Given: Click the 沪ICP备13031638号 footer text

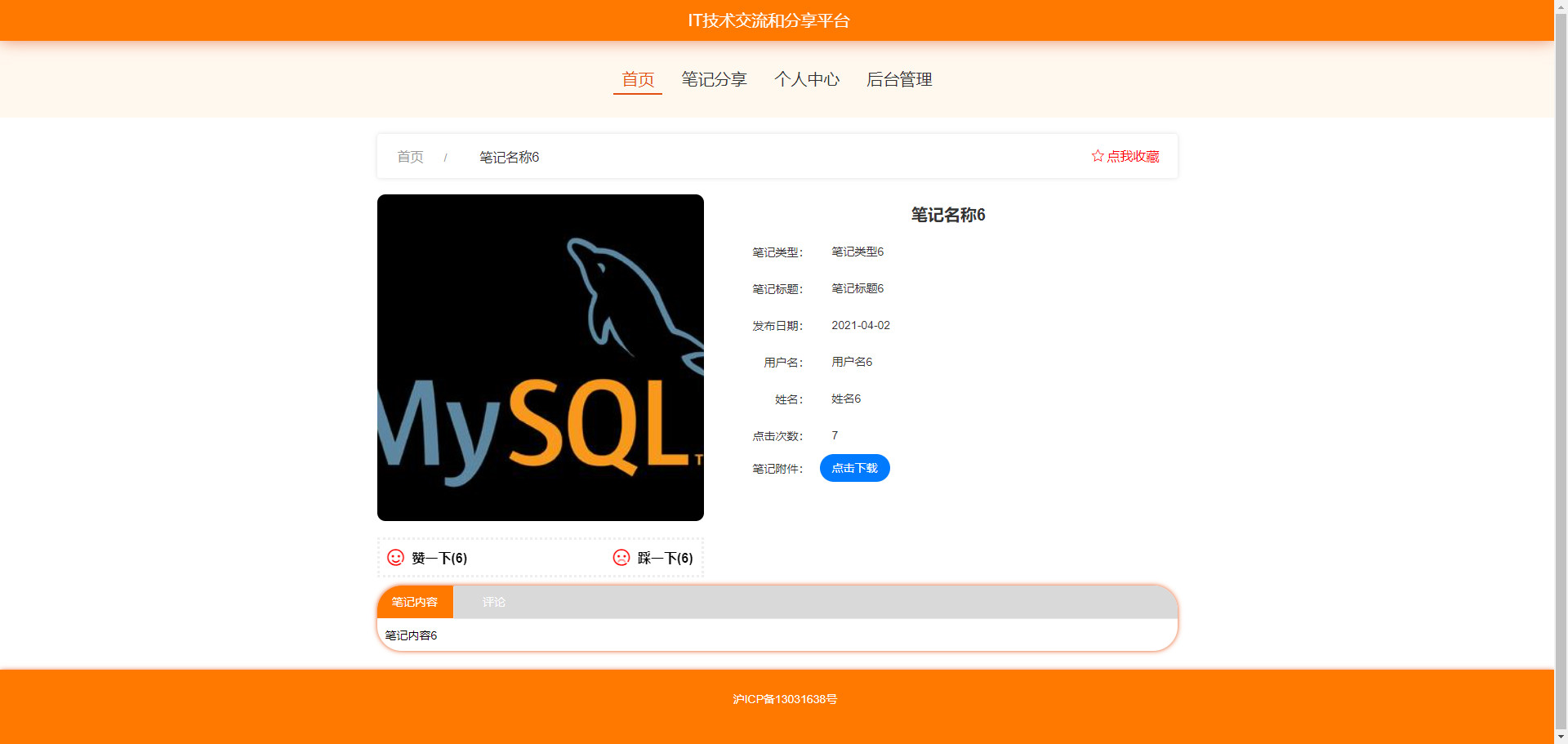Looking at the screenshot, I should 785,699.
